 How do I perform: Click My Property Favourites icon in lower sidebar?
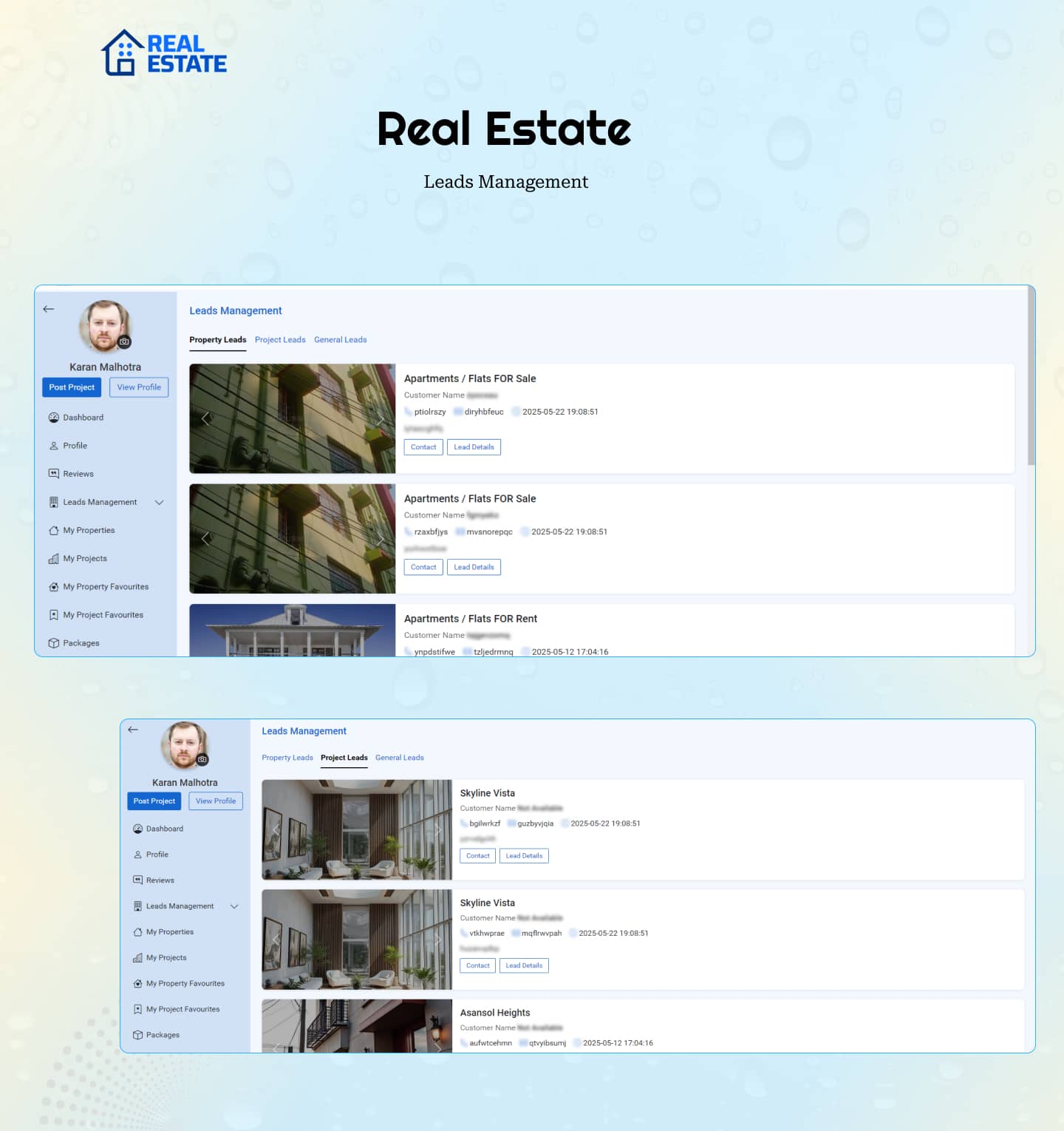[137, 984]
